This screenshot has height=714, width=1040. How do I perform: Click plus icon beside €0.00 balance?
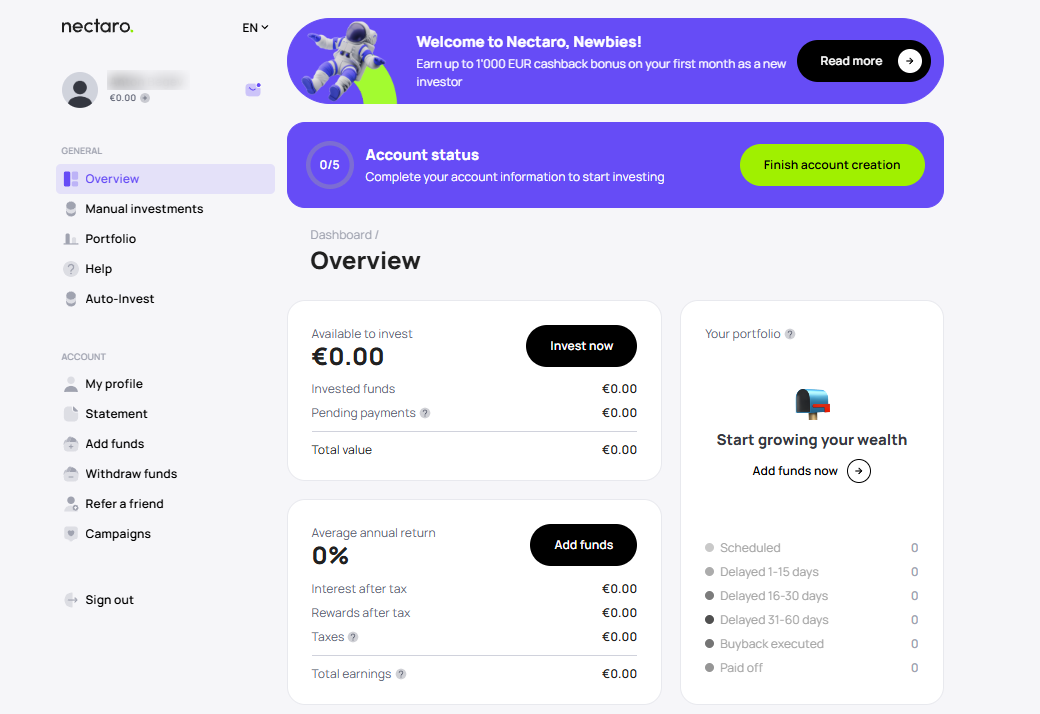[x=145, y=98]
